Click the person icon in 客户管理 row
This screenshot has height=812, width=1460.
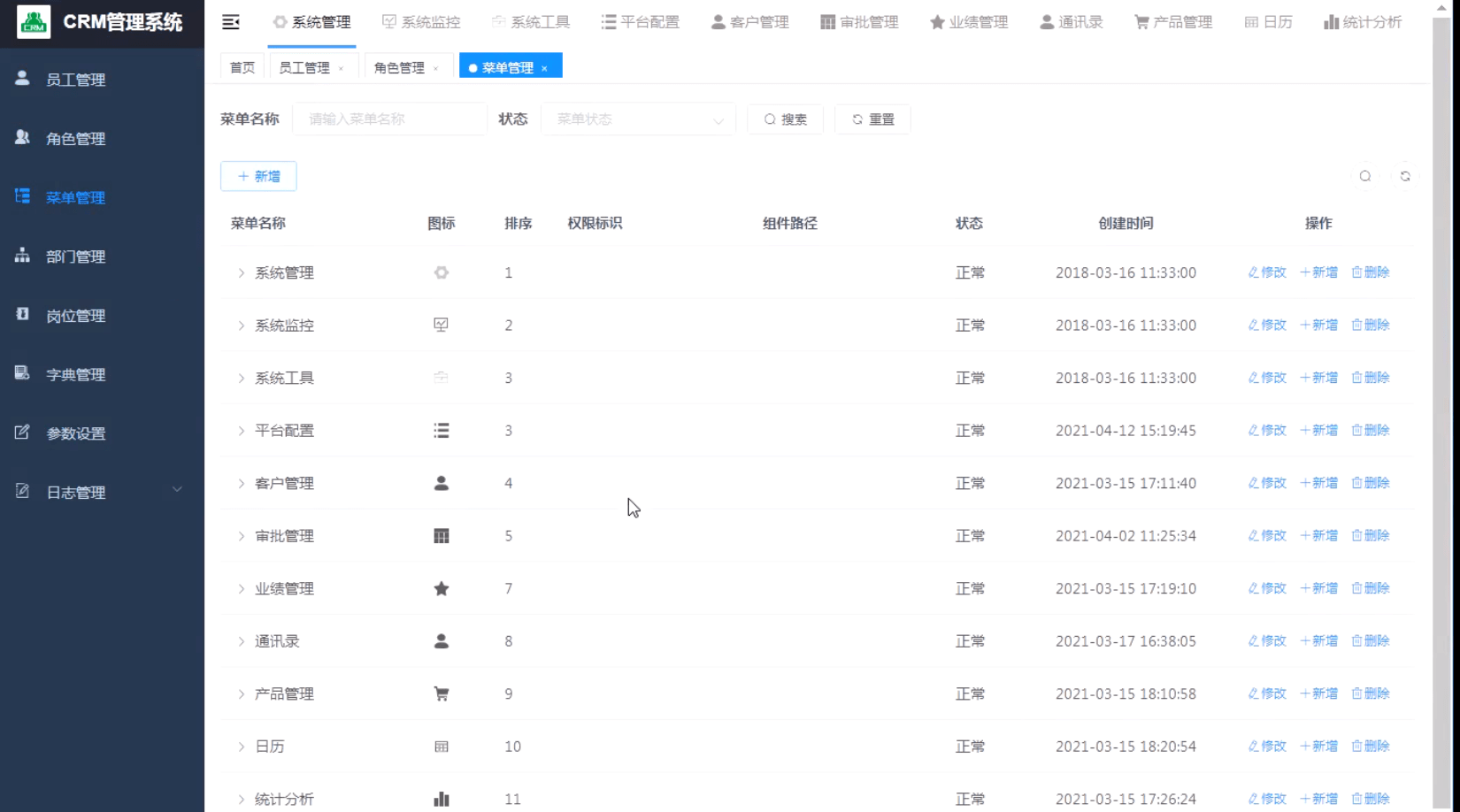[x=442, y=483]
